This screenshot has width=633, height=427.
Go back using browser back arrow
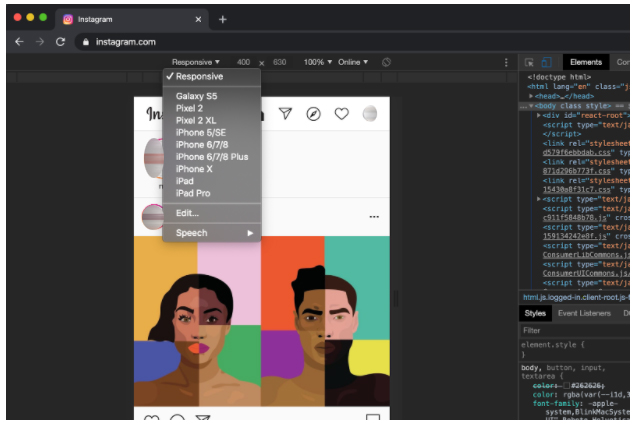pos(19,42)
